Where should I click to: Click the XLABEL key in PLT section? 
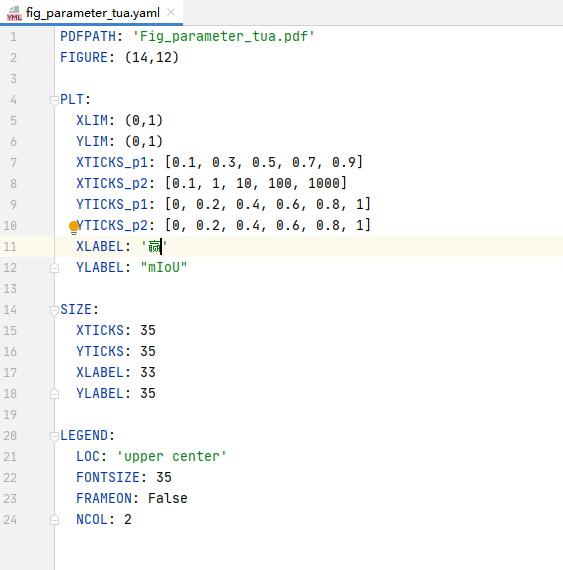(x=100, y=246)
